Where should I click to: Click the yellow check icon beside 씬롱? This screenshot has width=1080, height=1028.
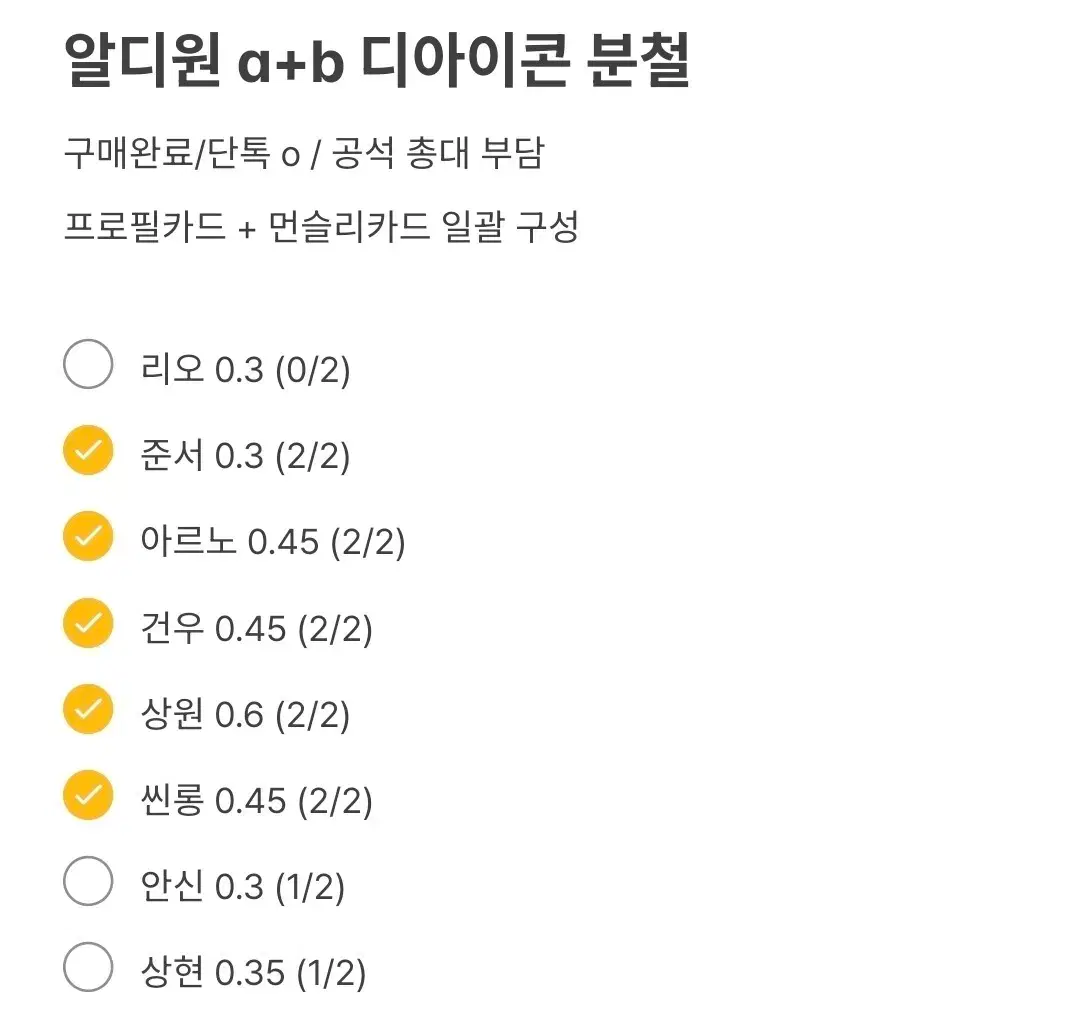[x=87, y=794]
